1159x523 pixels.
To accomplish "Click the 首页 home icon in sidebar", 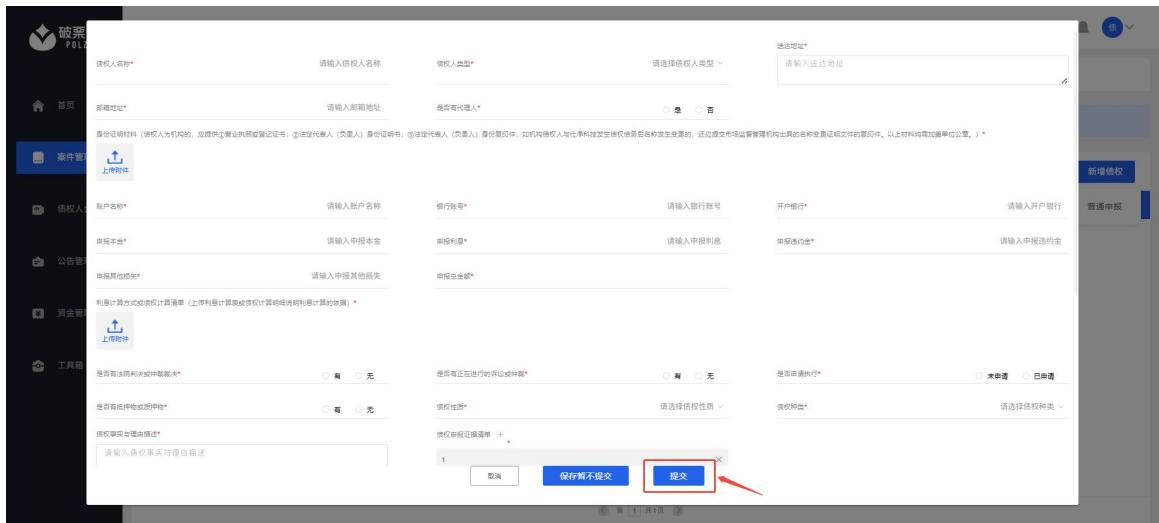I will [38, 106].
